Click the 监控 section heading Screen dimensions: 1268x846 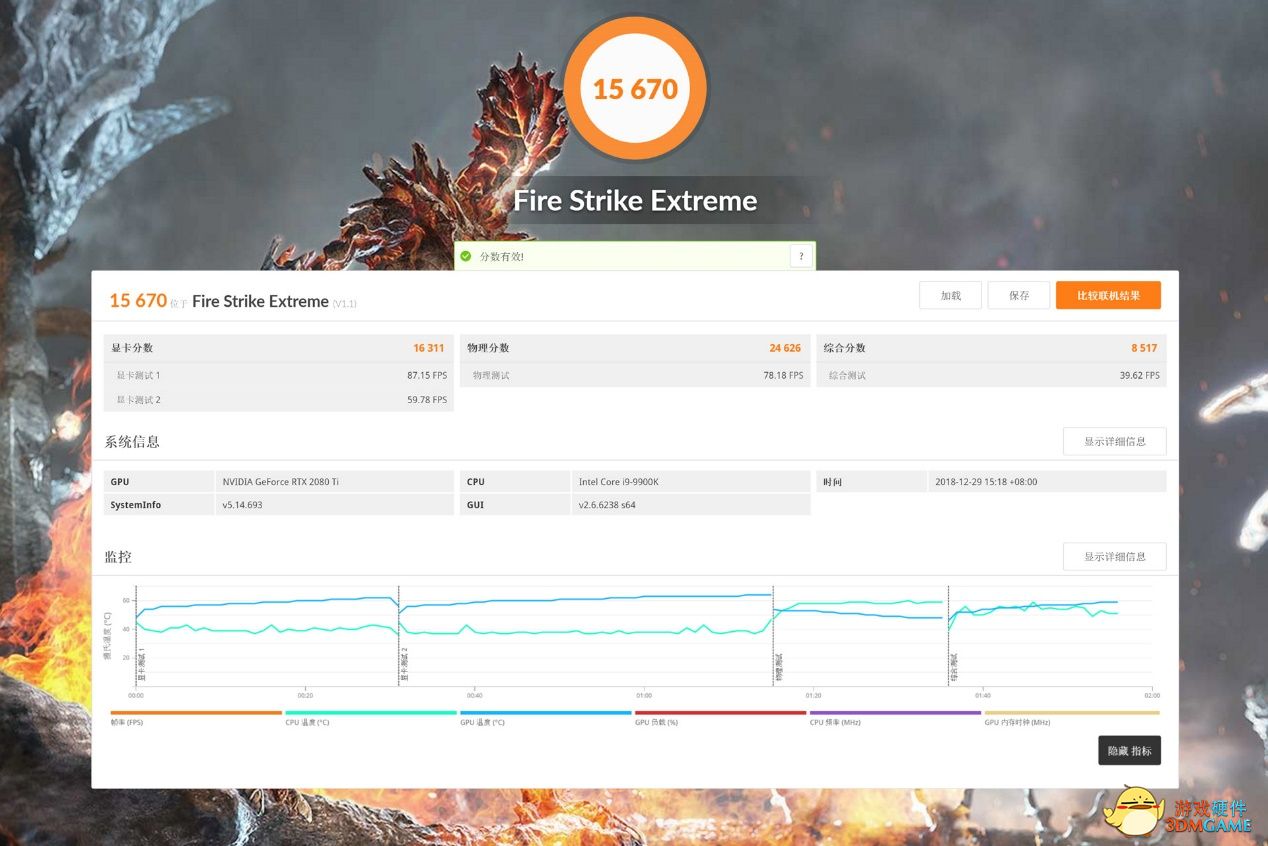[118, 556]
